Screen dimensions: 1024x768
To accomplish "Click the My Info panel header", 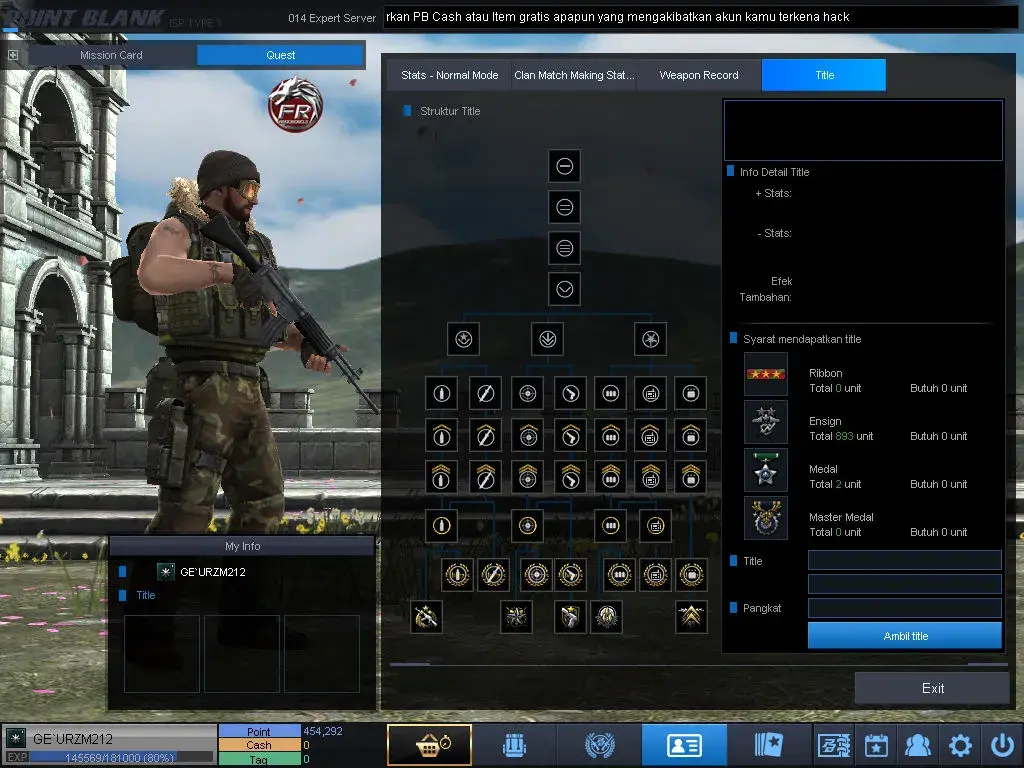I will point(242,546).
